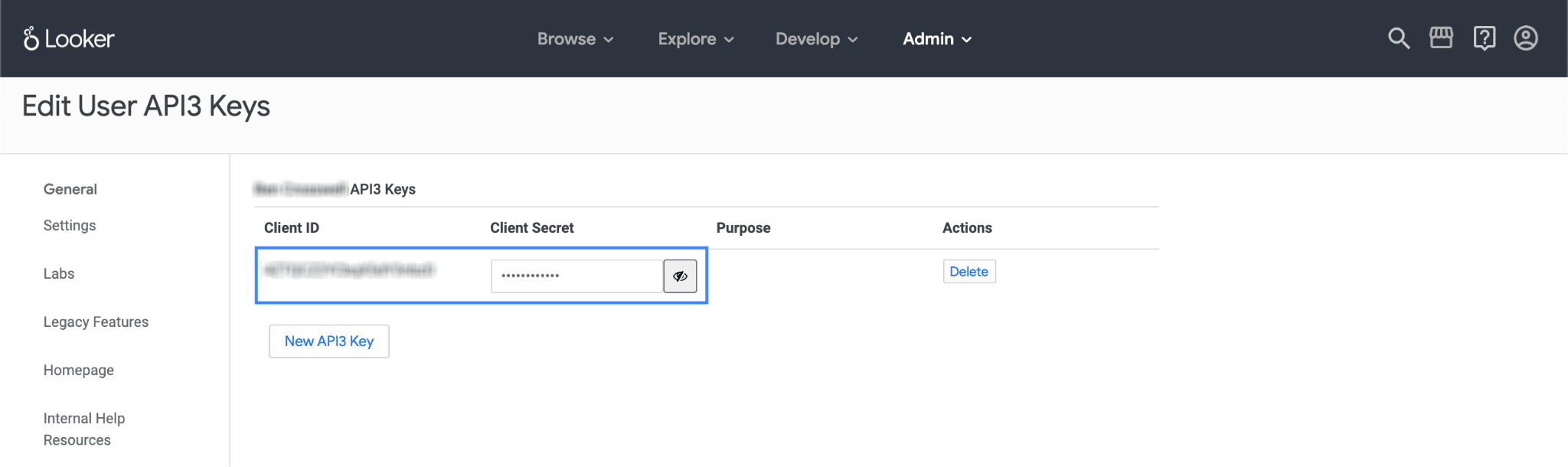Select Settings in the General sidebar
1568x467 pixels.
(x=70, y=226)
